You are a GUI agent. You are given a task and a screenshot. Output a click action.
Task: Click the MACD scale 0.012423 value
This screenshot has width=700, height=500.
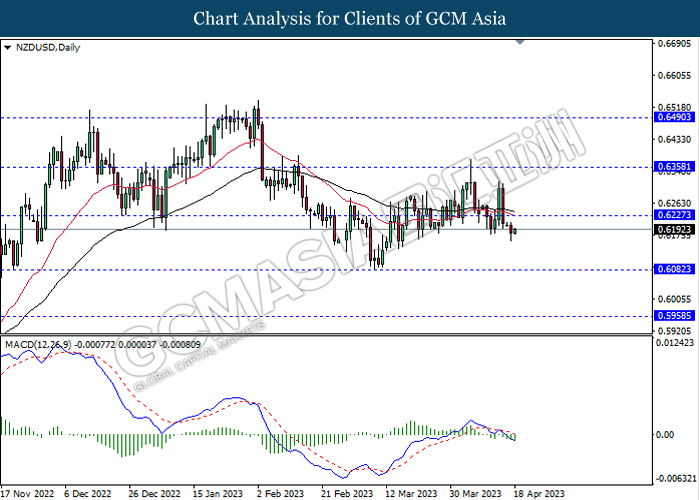click(x=675, y=342)
